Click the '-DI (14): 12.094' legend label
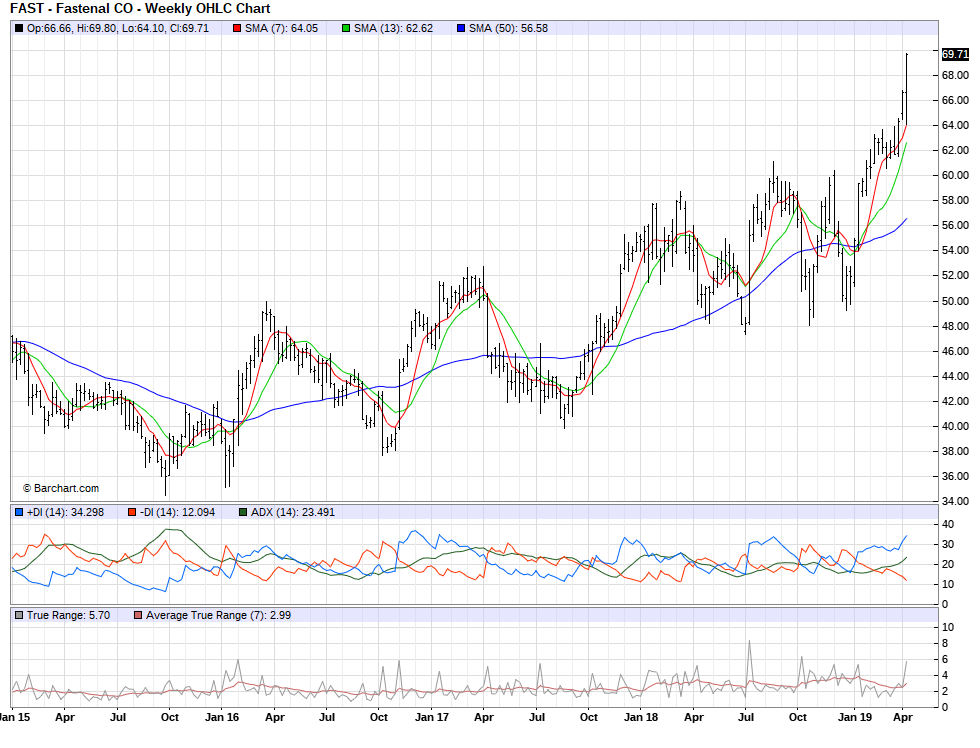980x748 pixels. click(x=178, y=512)
